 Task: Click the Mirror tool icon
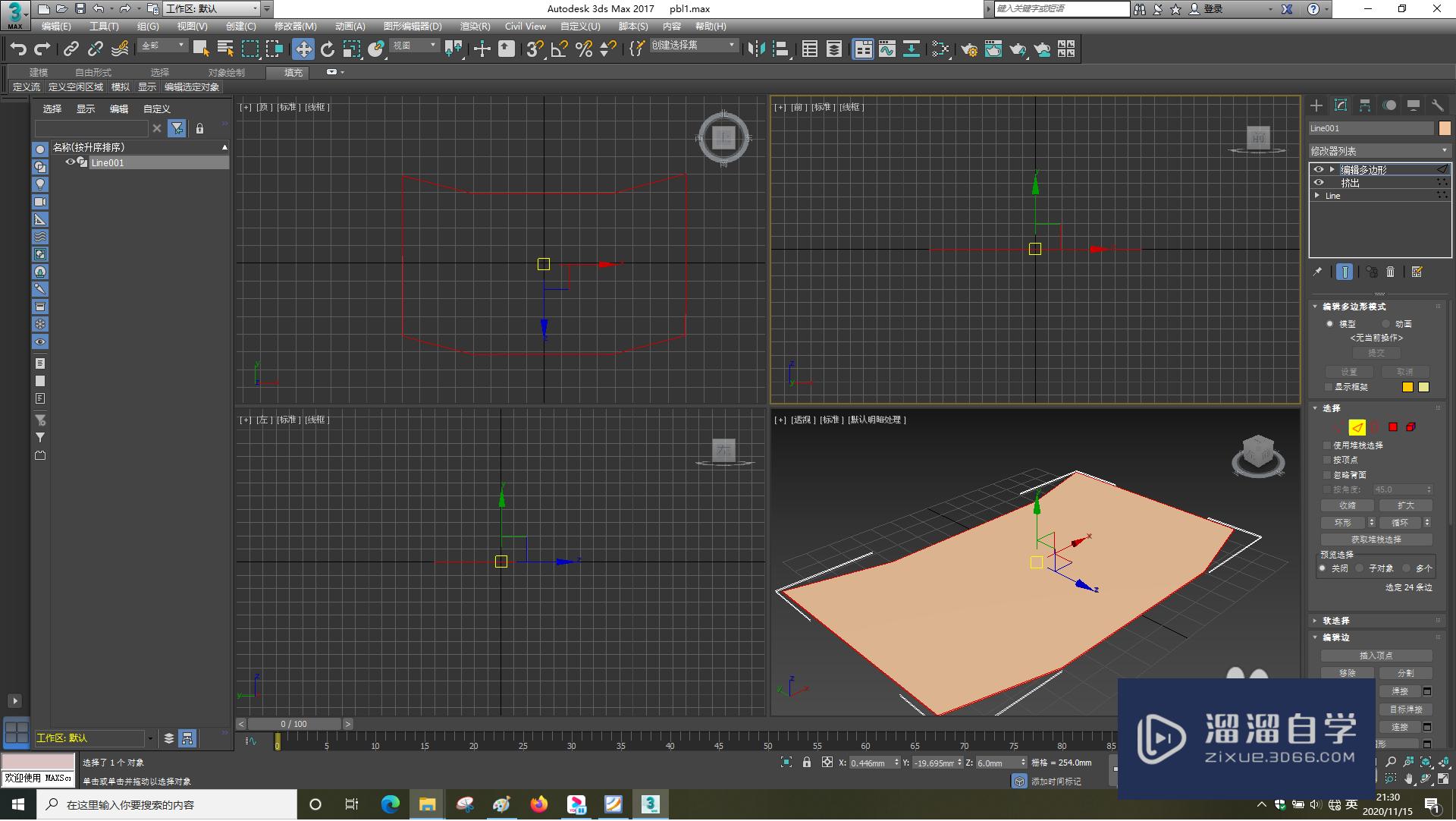tap(756, 49)
